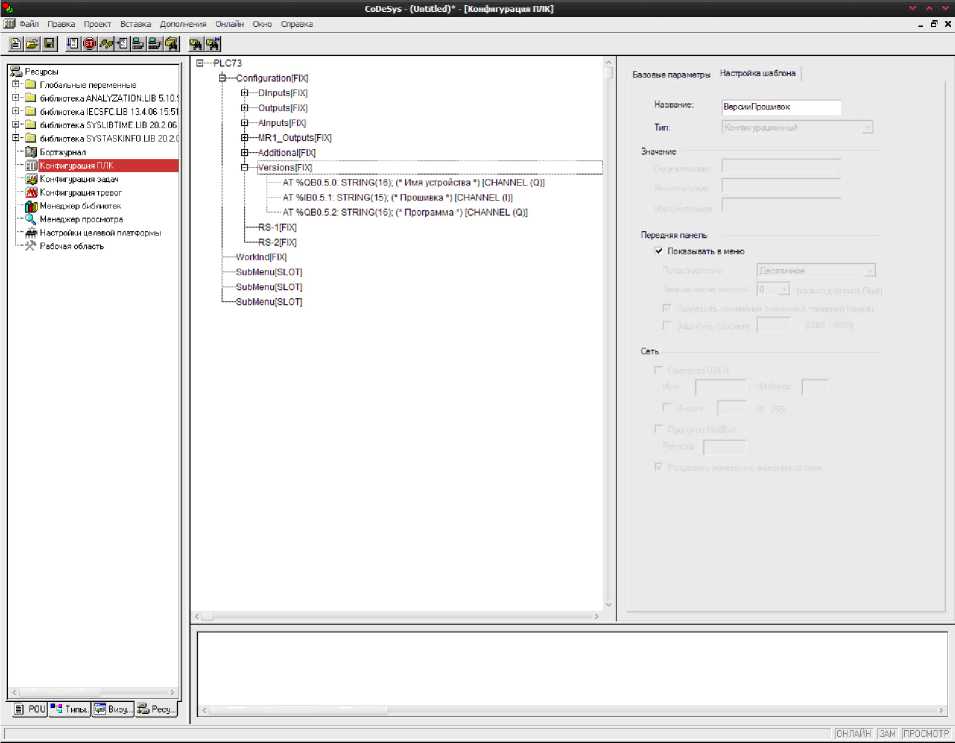
Task: Toggle the Показывать в меню checkbox
Action: click(659, 251)
